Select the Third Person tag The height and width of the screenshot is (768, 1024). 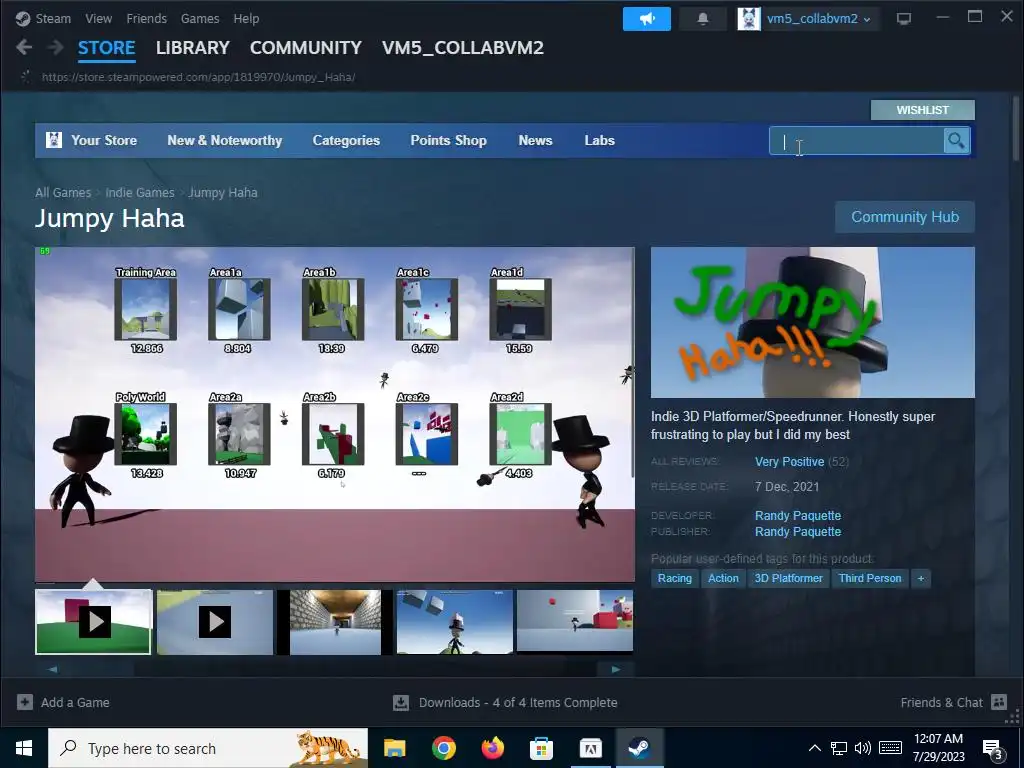pyautogui.click(x=870, y=578)
